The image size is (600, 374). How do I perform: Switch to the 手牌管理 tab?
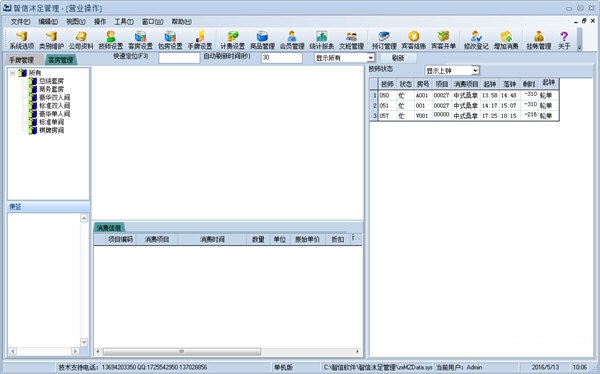[22, 60]
